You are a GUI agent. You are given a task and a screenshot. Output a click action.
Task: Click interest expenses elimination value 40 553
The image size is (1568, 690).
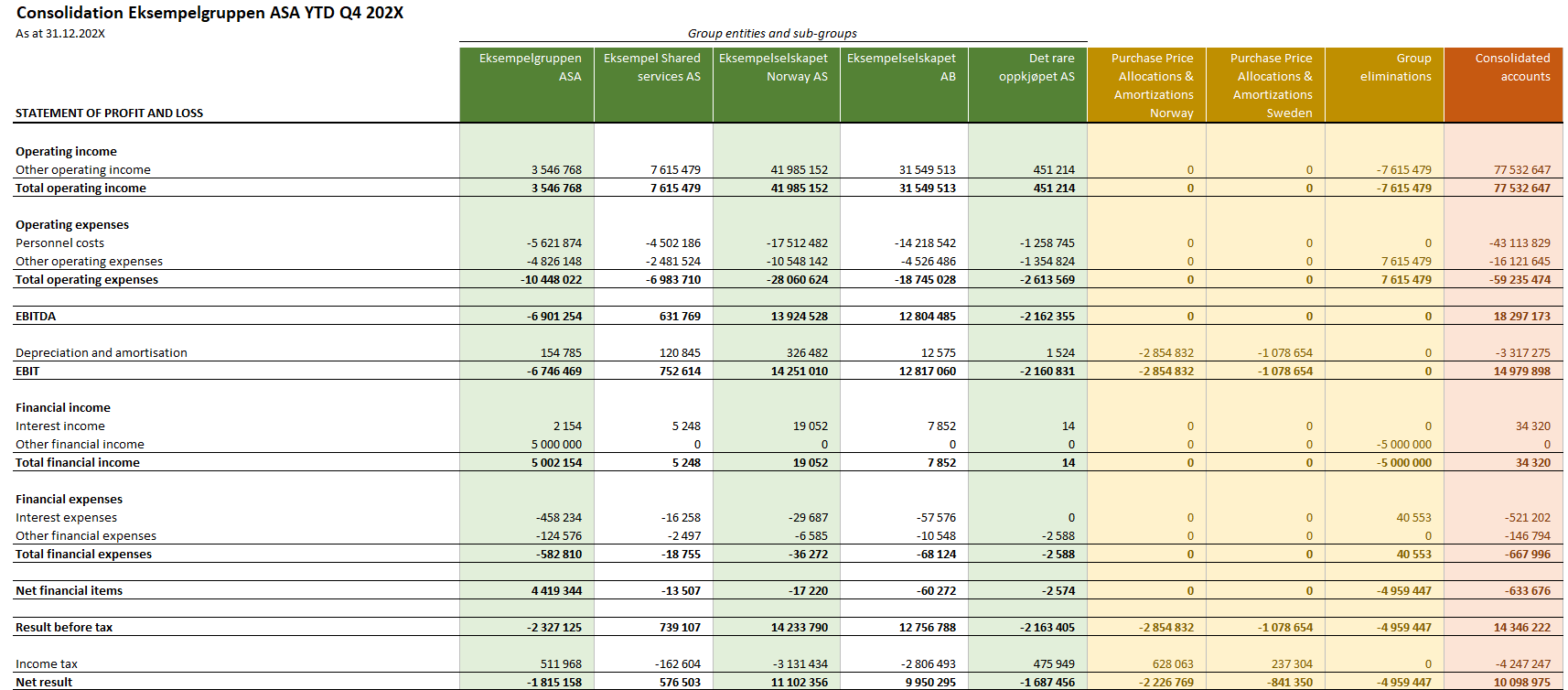1414,518
